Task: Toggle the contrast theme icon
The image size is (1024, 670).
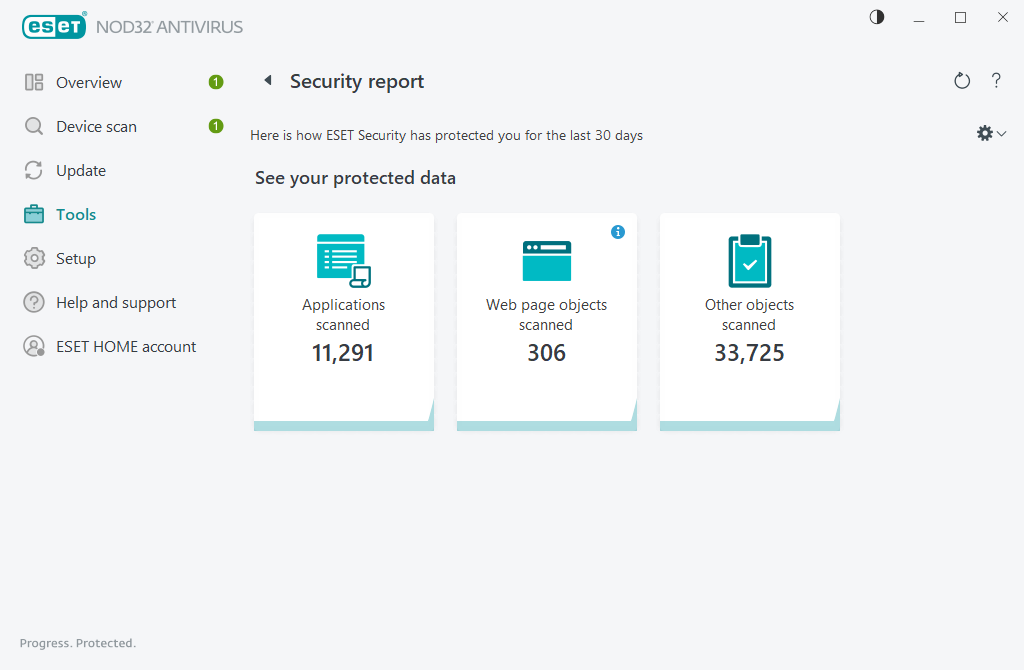Action: pos(877,17)
